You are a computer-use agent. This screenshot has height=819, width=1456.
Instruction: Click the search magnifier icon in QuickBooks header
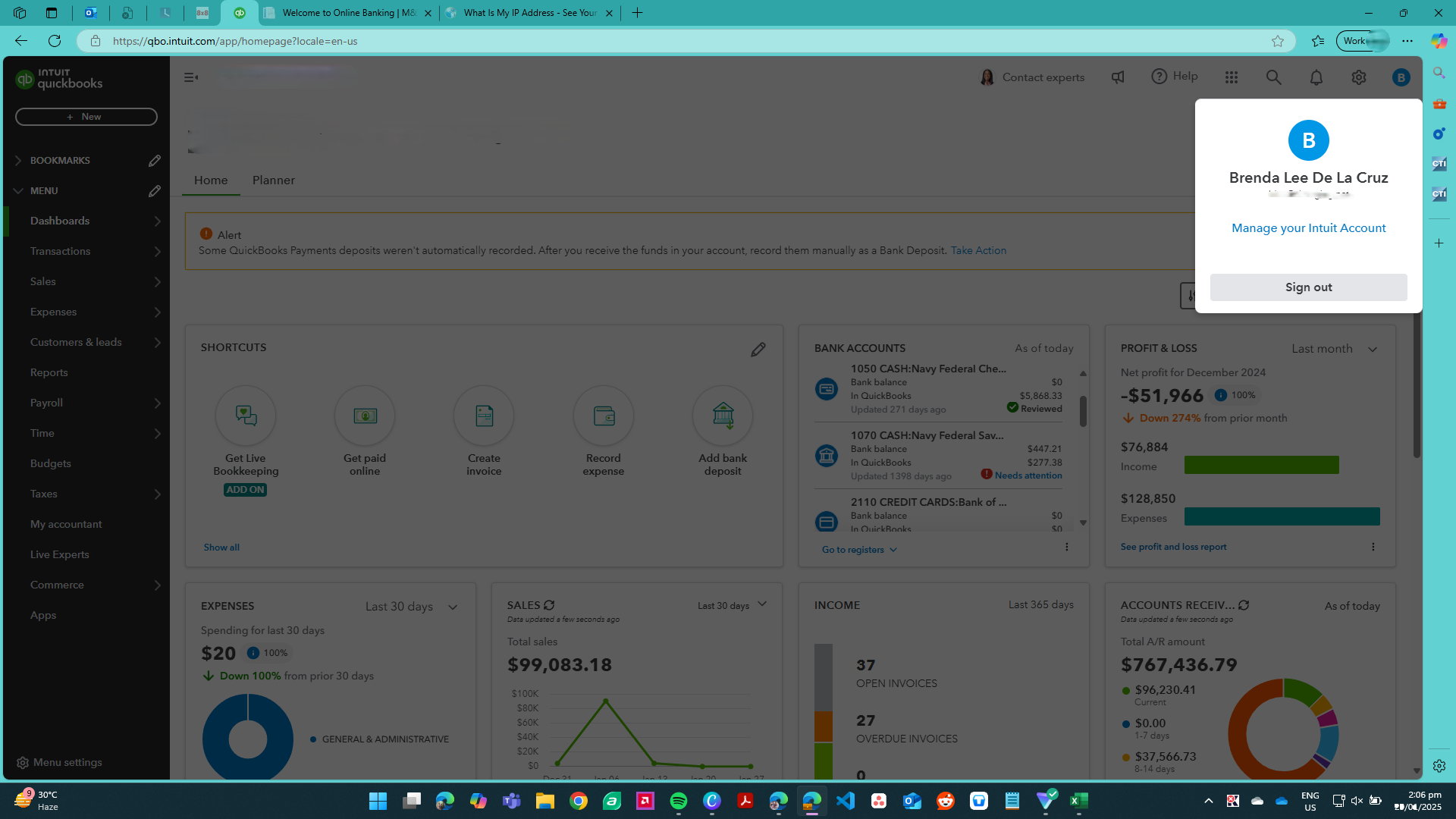(x=1274, y=77)
